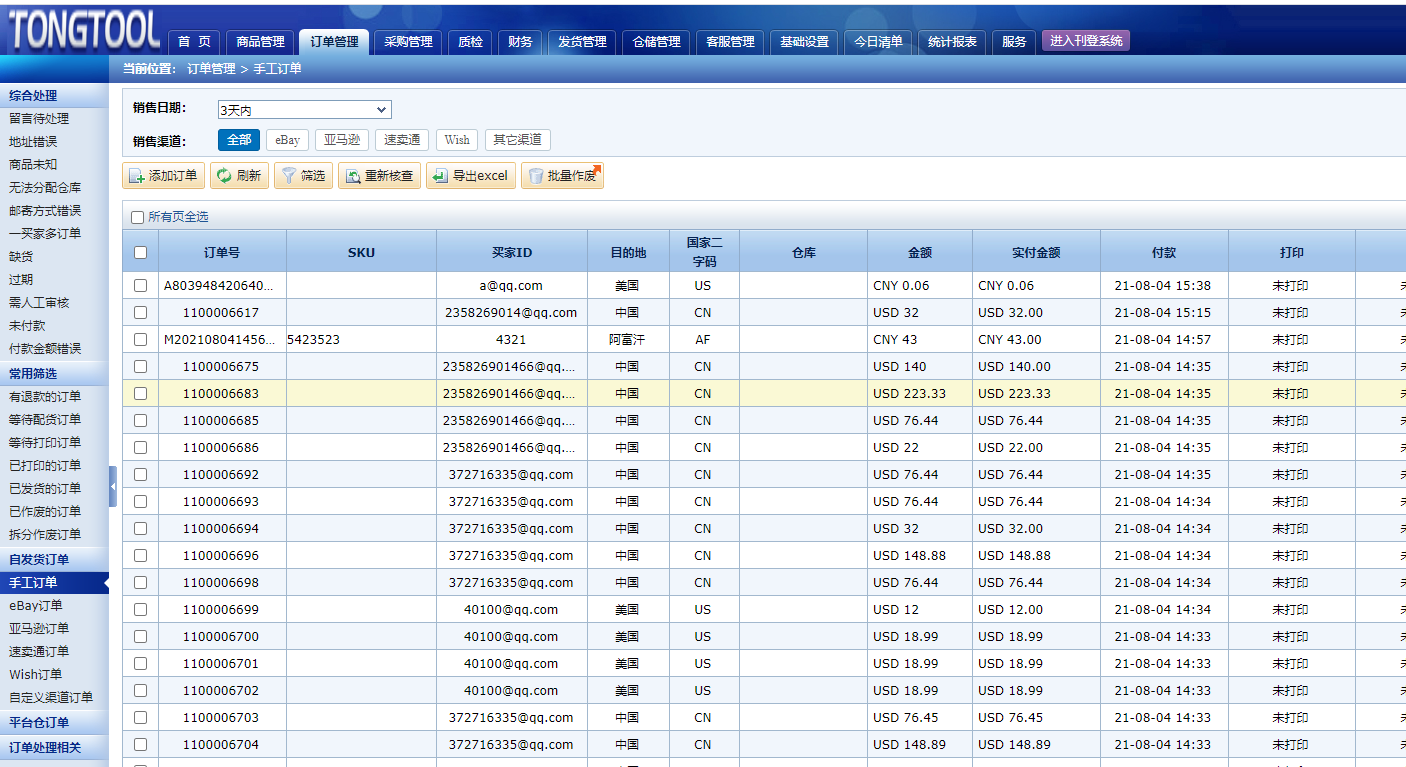Filter by 其它渠道 channel

pyautogui.click(x=518, y=140)
